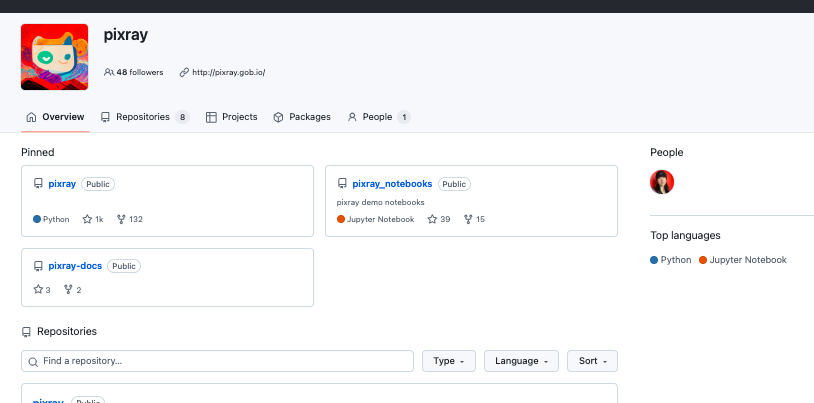814x403 pixels.
Task: Click the 'pixray demo notebooks' description text
Action: pyautogui.click(x=381, y=202)
